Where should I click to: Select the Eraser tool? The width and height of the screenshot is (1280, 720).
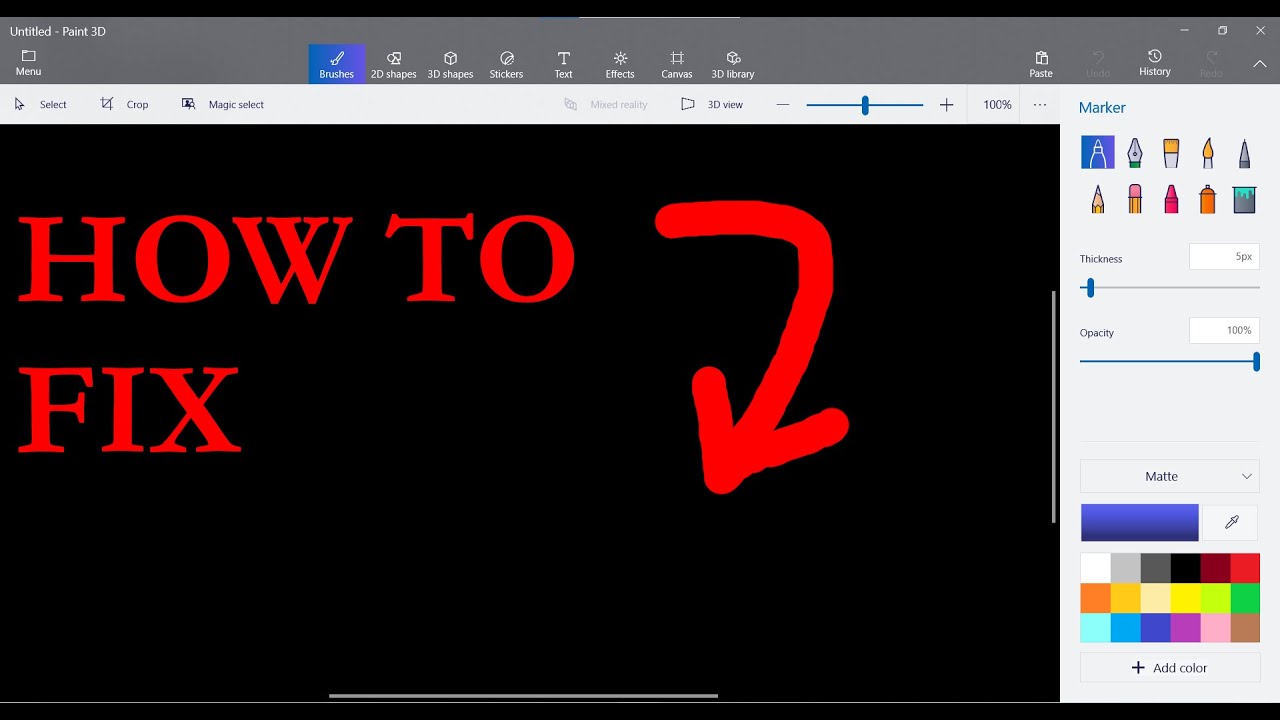point(1134,198)
